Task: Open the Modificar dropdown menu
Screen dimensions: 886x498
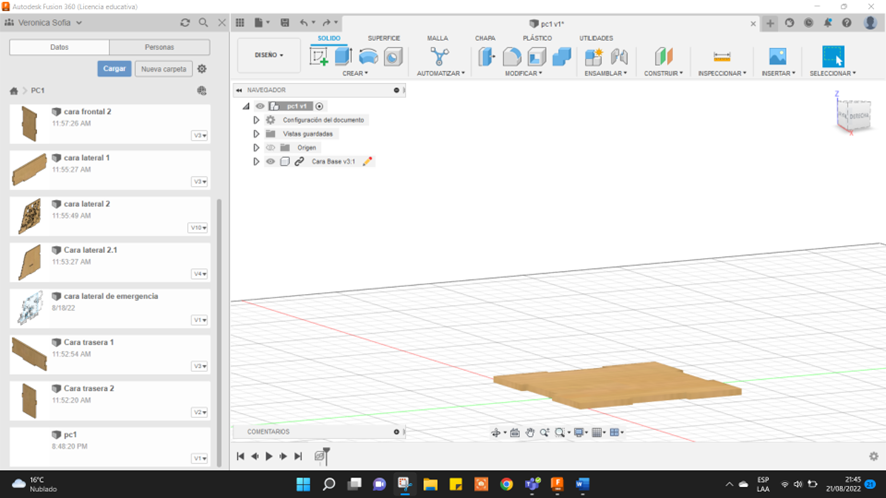Action: coord(523,73)
